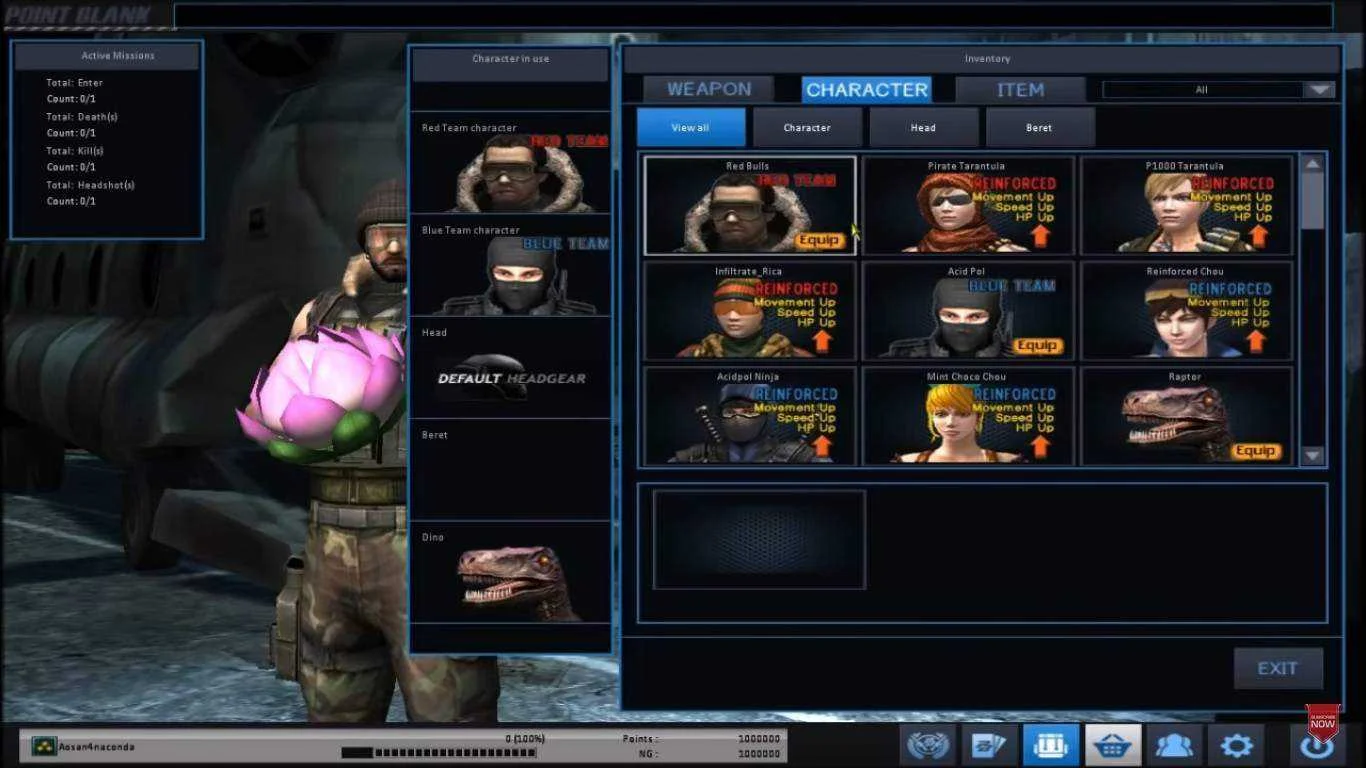This screenshot has width=1366, height=768.
Task: Select the Pirate Tarantula character card
Action: point(968,205)
